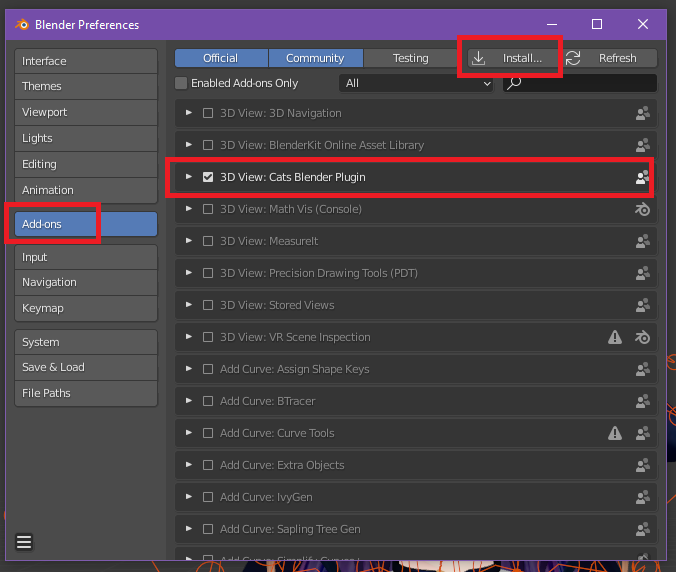Enable IvyGen add-on checkbox
Image resolution: width=676 pixels, height=572 pixels.
pyautogui.click(x=208, y=497)
